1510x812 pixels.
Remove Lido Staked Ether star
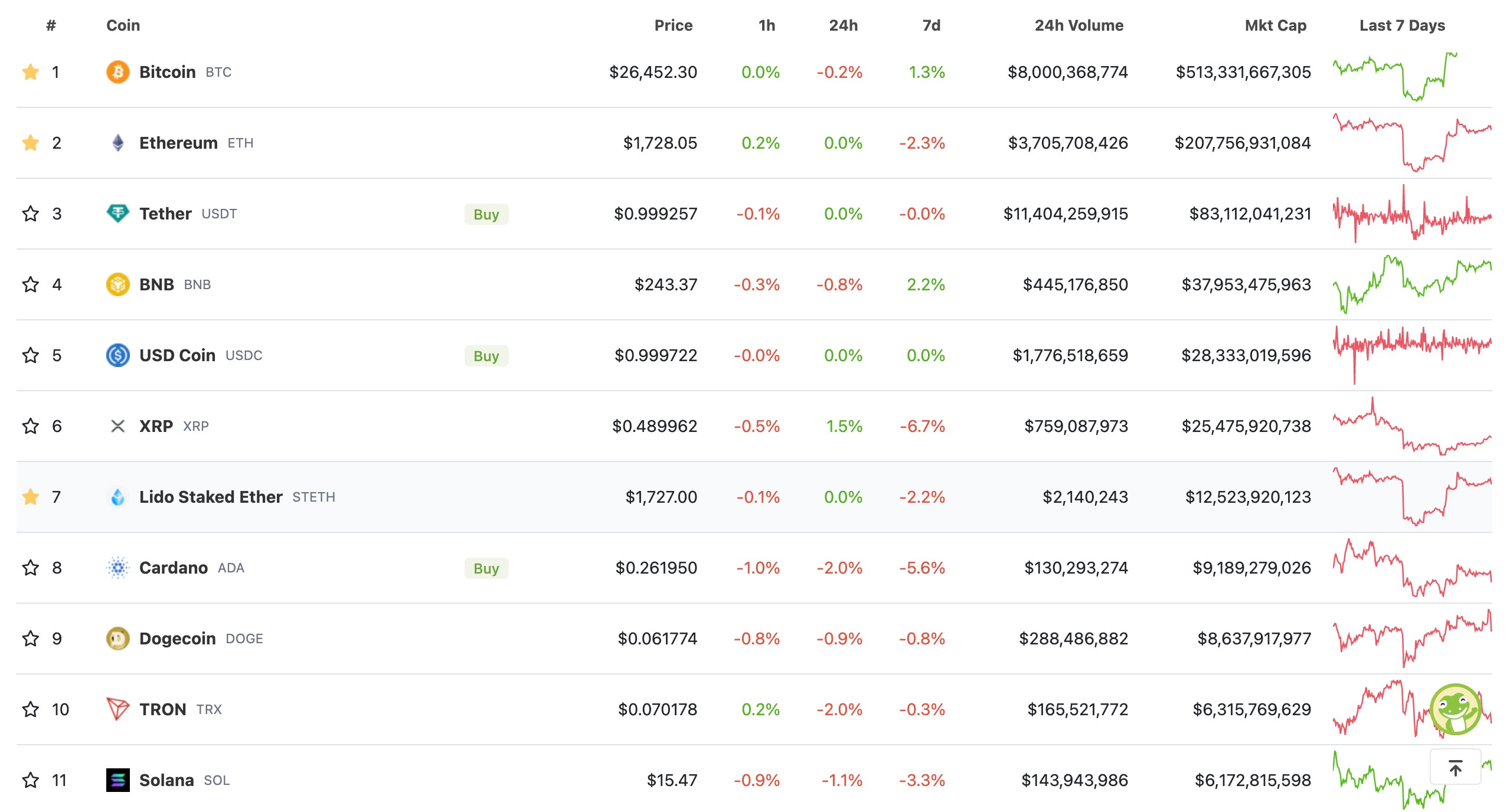point(31,497)
